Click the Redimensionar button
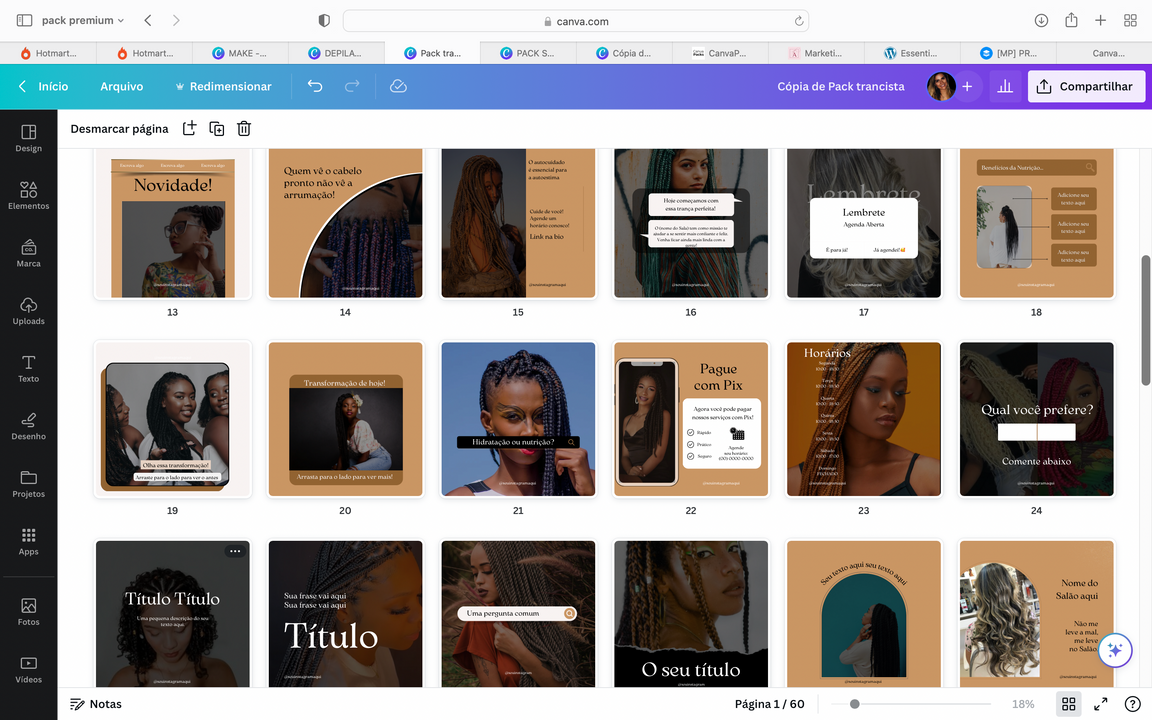This screenshot has width=1152, height=720. [x=223, y=87]
